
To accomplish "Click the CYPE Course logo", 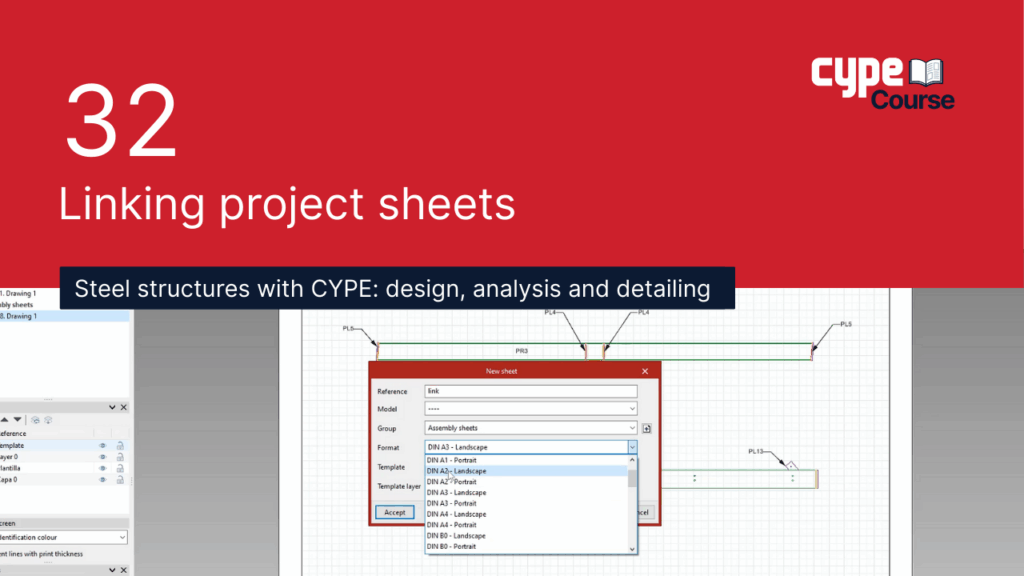I will click(882, 83).
